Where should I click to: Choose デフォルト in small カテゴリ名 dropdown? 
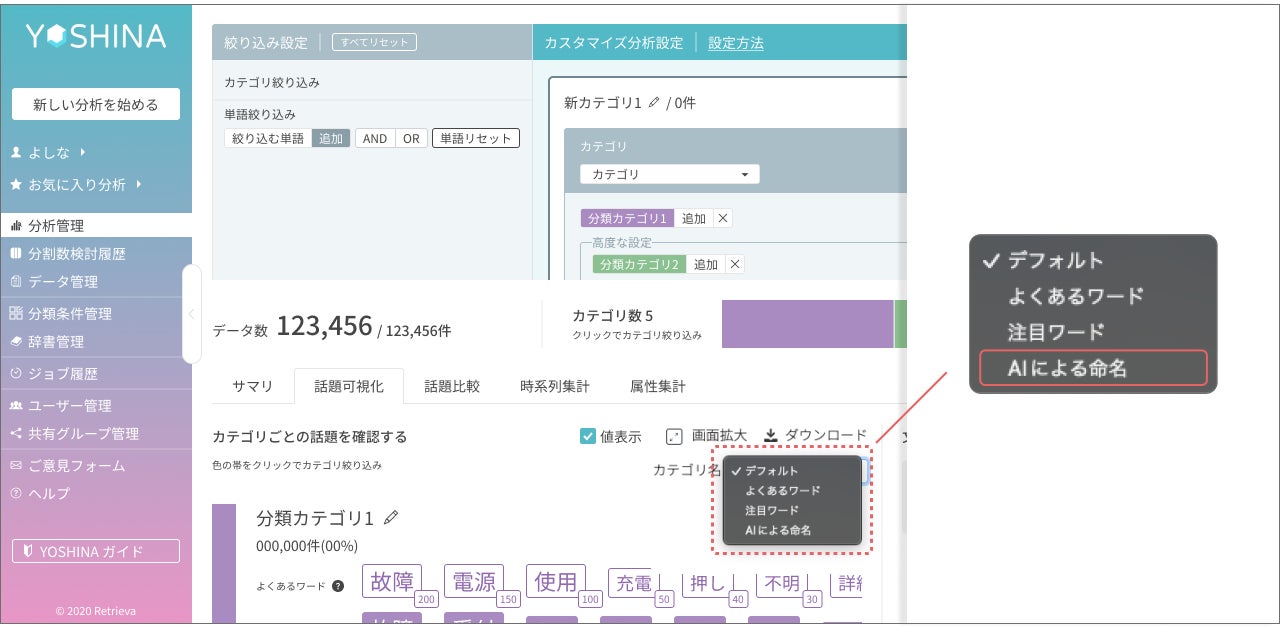791,470
